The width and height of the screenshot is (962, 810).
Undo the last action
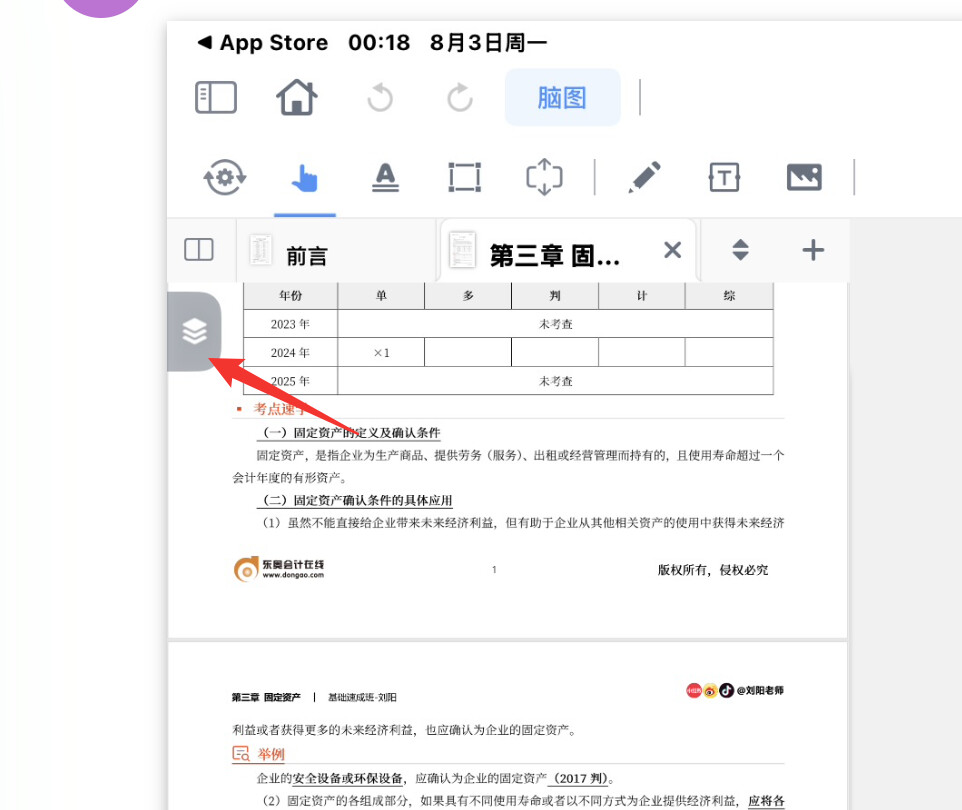click(380, 98)
